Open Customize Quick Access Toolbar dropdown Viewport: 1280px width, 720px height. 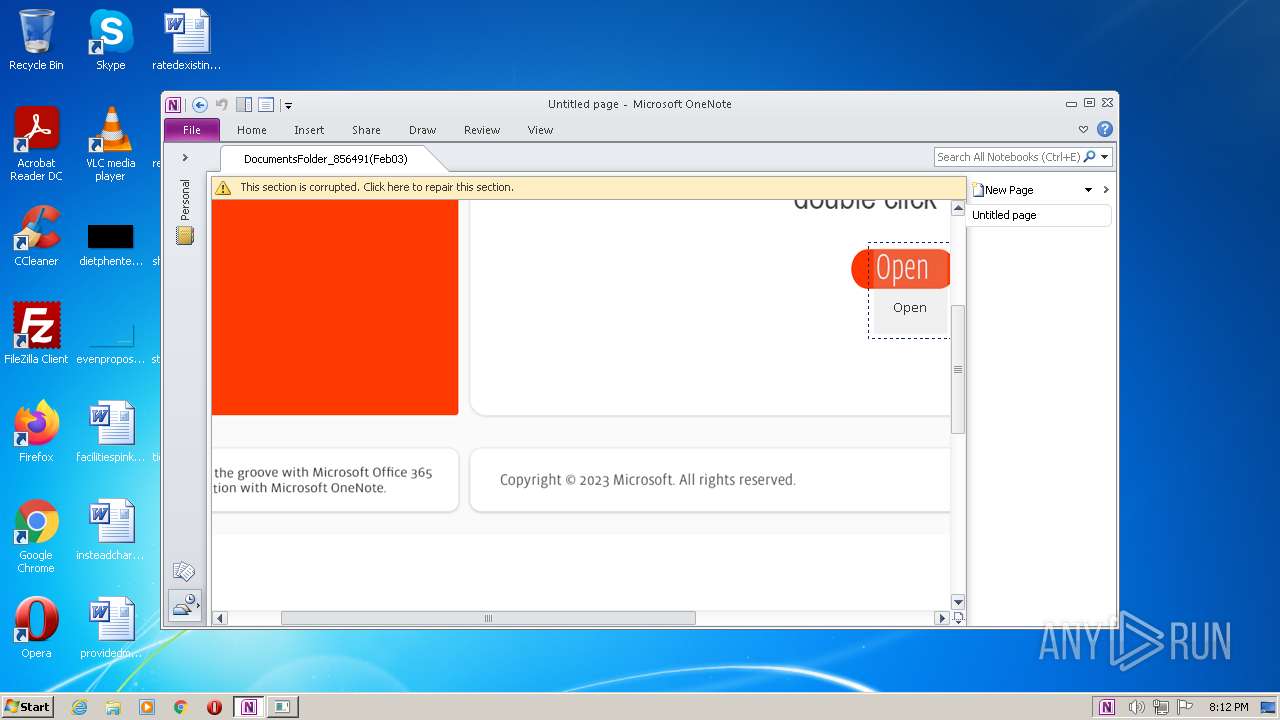pyautogui.click(x=288, y=105)
